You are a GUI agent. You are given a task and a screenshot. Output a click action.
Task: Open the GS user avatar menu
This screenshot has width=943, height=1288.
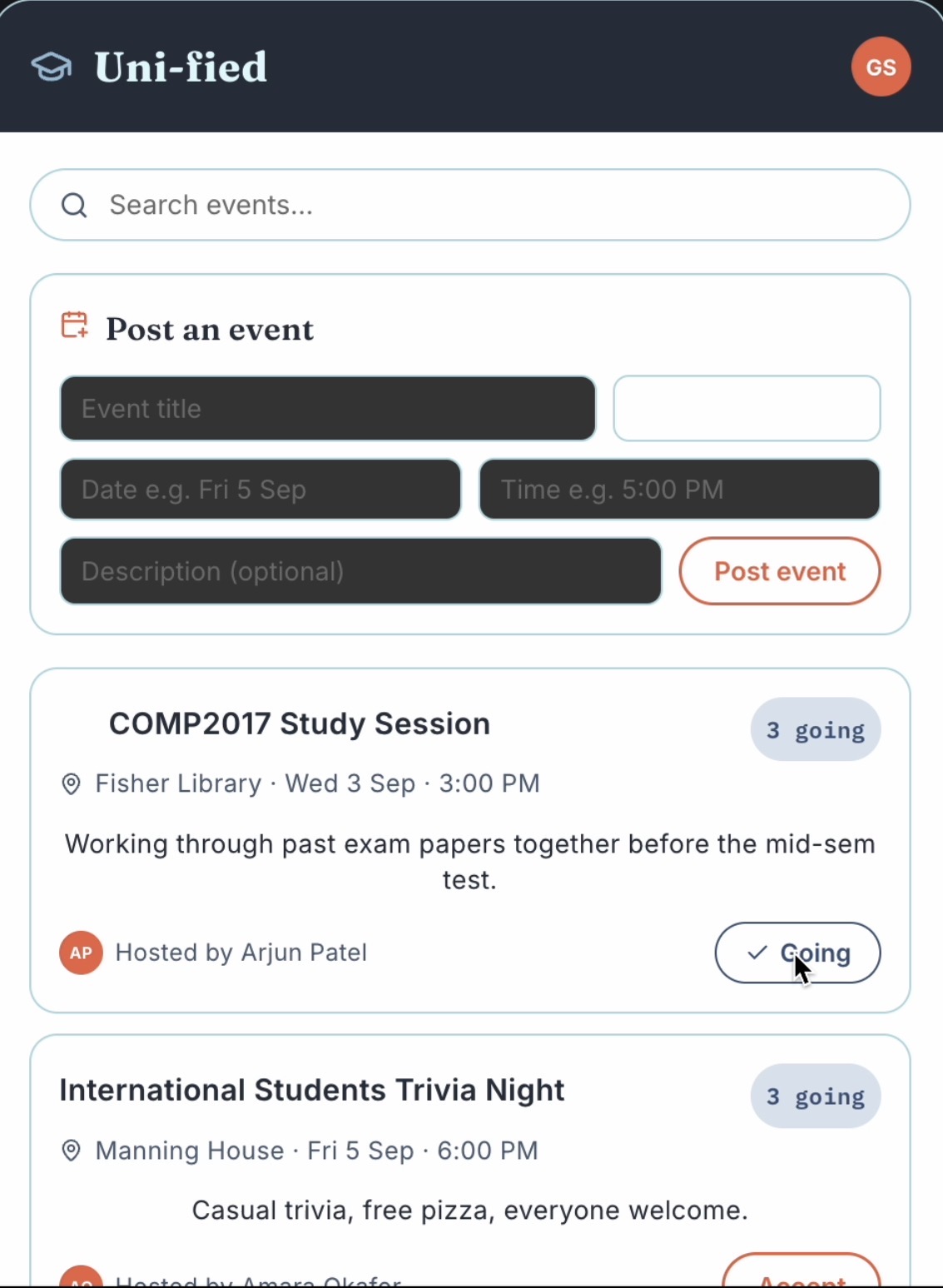pyautogui.click(x=881, y=67)
